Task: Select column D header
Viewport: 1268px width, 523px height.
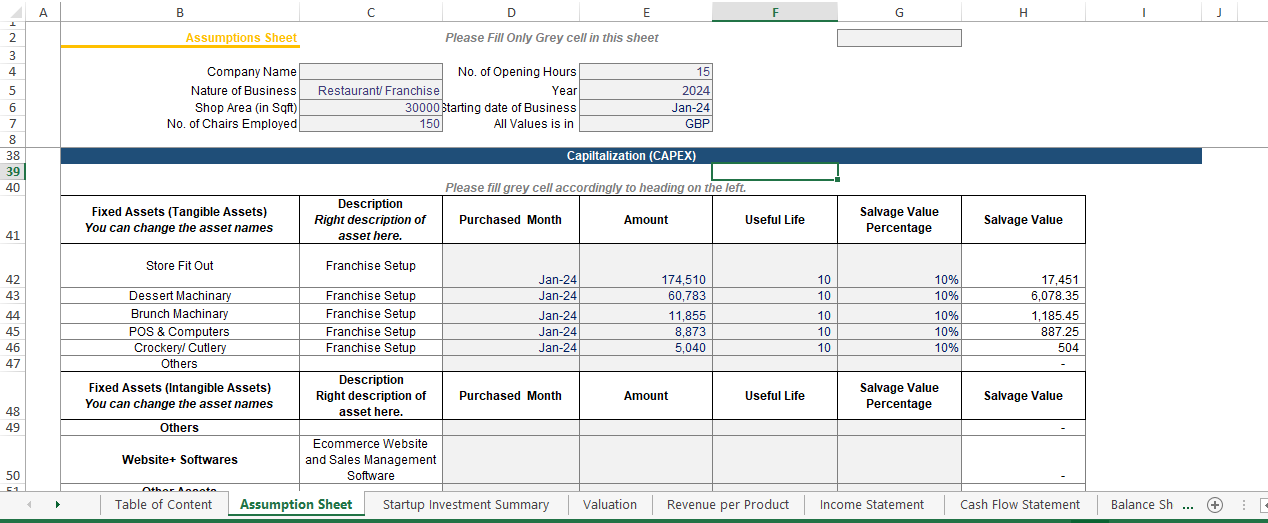Action: [511, 12]
